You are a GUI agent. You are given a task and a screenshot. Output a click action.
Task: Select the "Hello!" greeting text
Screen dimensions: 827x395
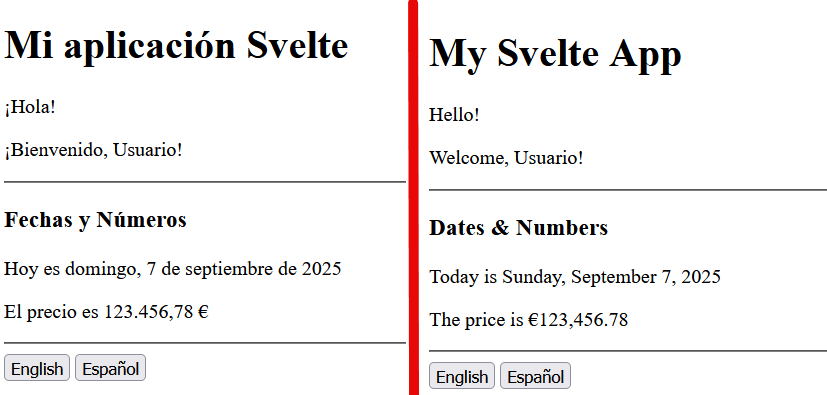[454, 114]
